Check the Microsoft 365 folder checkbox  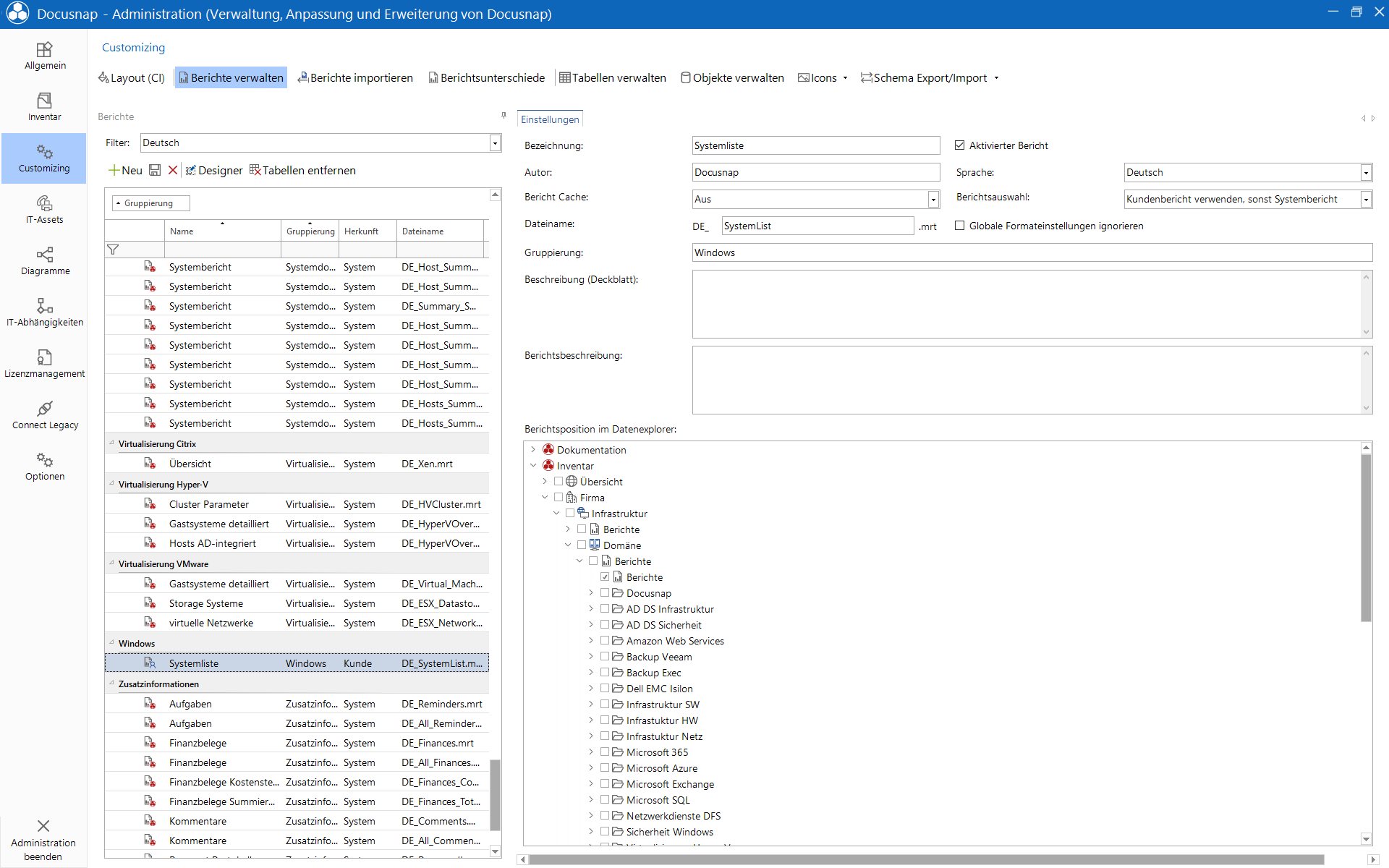pyautogui.click(x=605, y=752)
